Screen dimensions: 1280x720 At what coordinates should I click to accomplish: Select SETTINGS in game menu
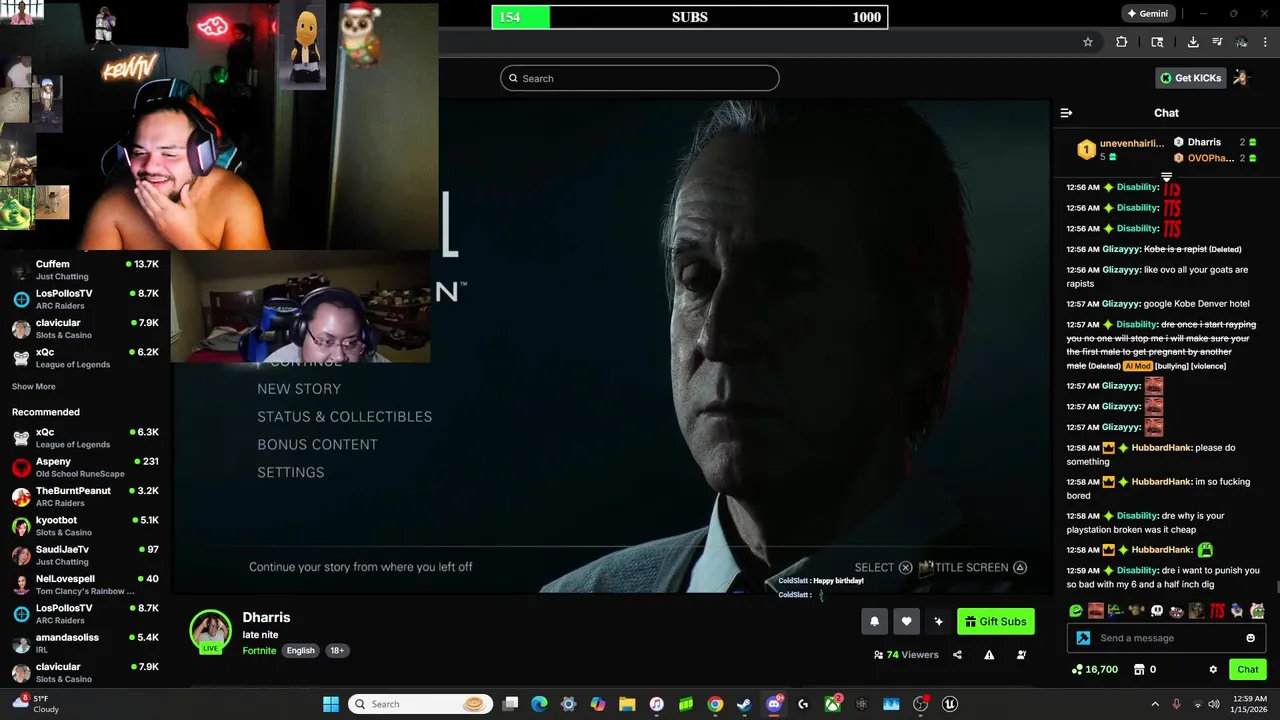[x=291, y=473]
